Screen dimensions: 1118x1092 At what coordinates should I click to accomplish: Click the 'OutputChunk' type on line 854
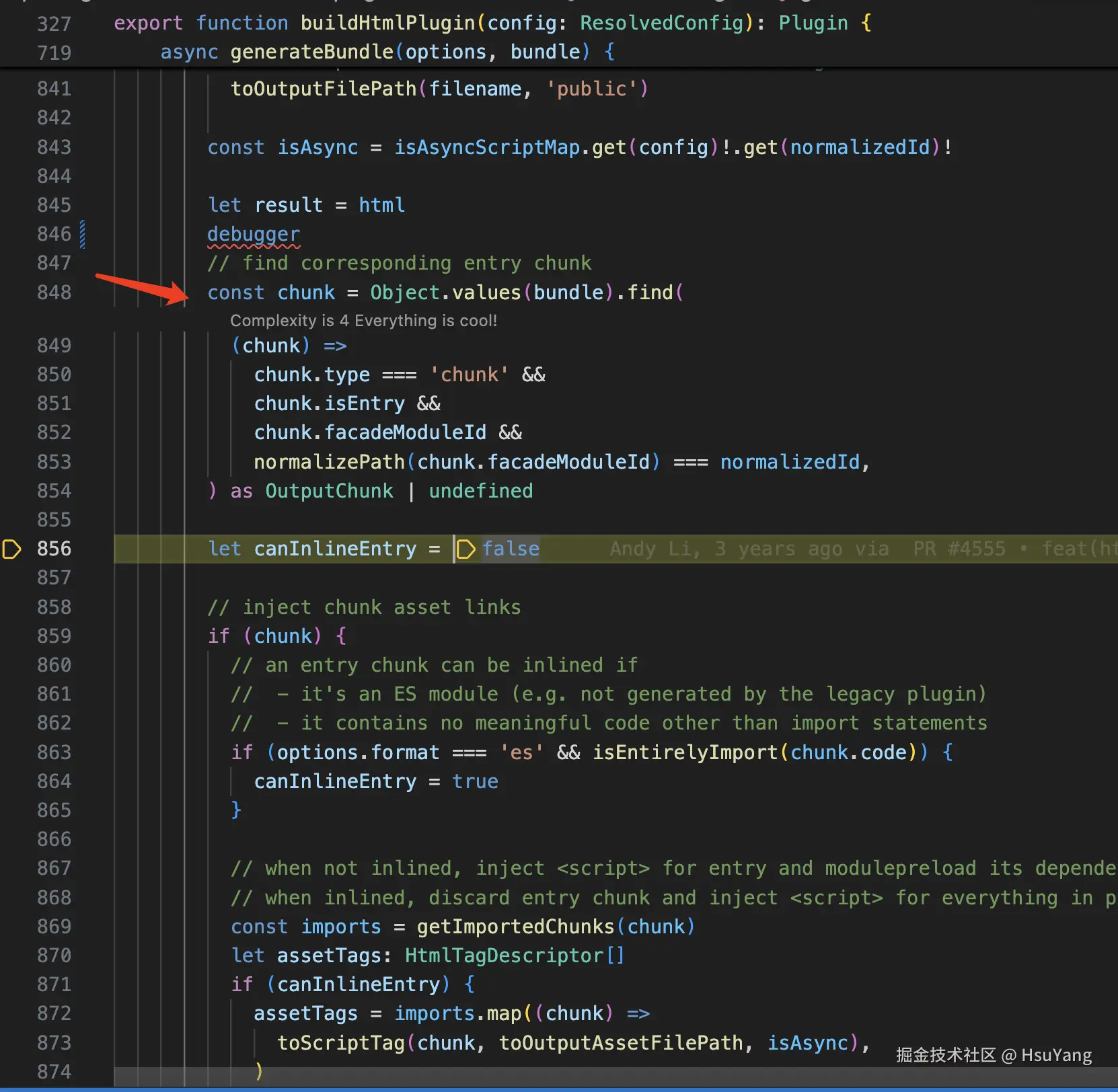(x=329, y=491)
